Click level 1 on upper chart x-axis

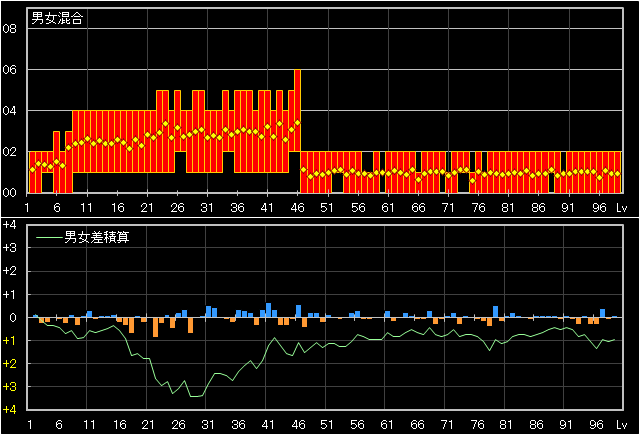pyautogui.click(x=27, y=208)
